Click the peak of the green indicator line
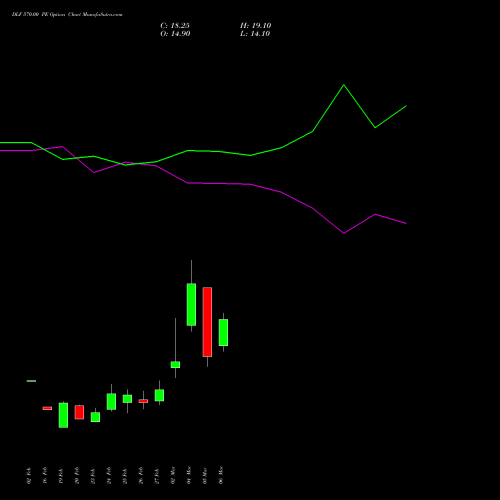The image size is (500, 500). pyautogui.click(x=344, y=85)
